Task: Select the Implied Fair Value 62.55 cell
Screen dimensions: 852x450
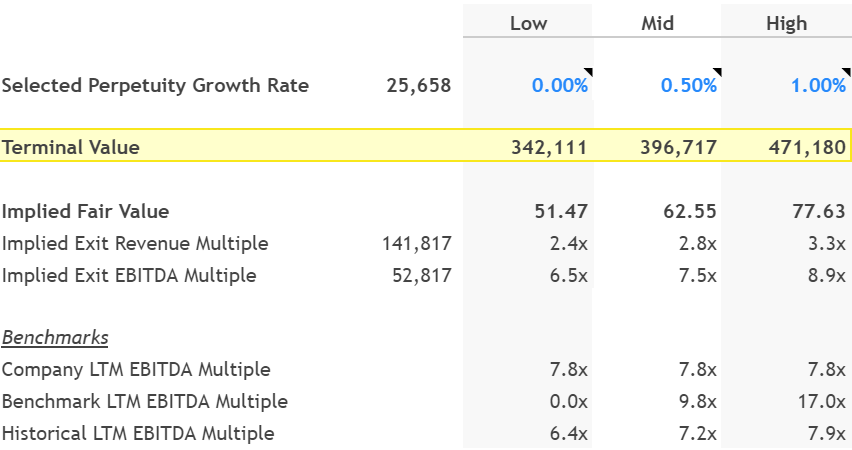Action: (657, 211)
